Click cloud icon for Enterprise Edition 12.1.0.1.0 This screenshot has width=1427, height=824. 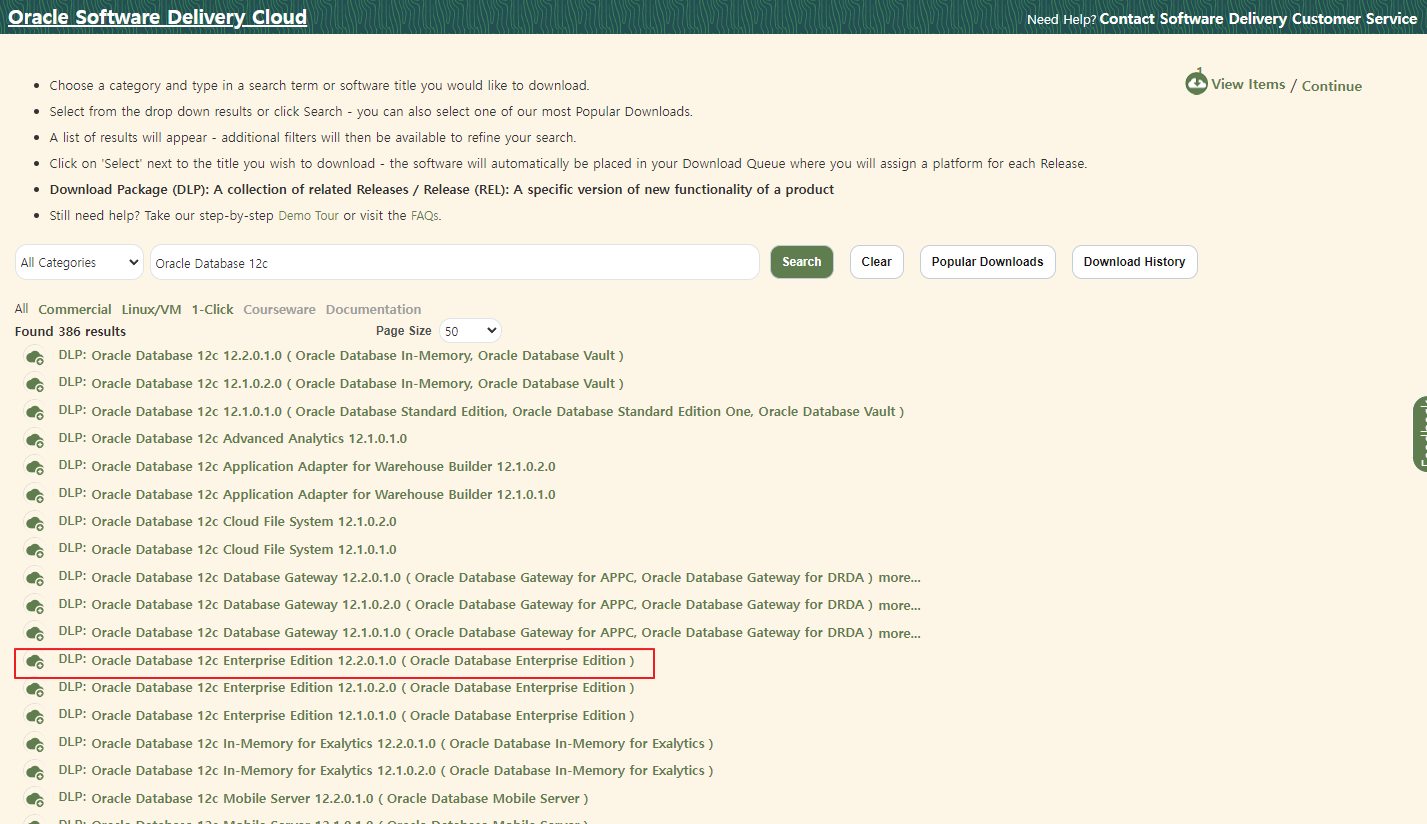(x=35, y=717)
